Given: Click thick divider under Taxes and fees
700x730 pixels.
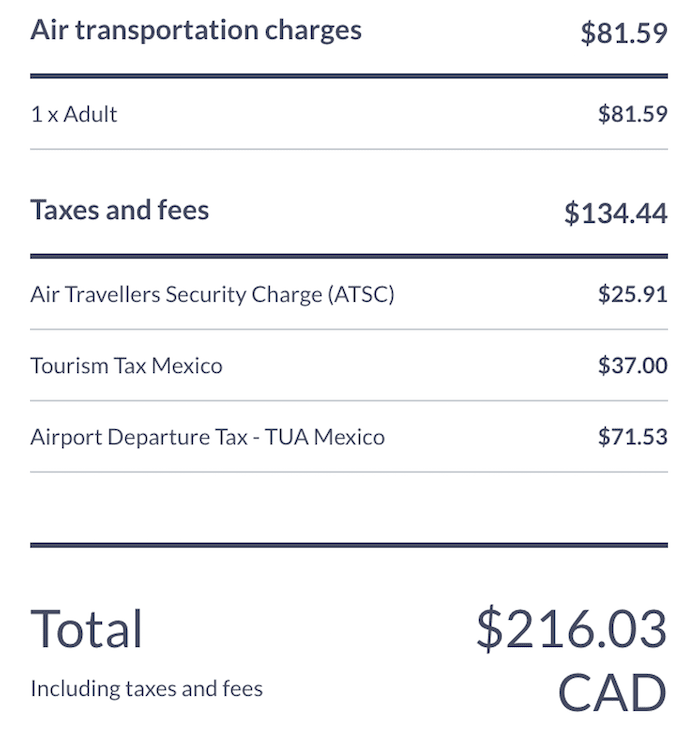Looking at the screenshot, I should pyautogui.click(x=349, y=256).
